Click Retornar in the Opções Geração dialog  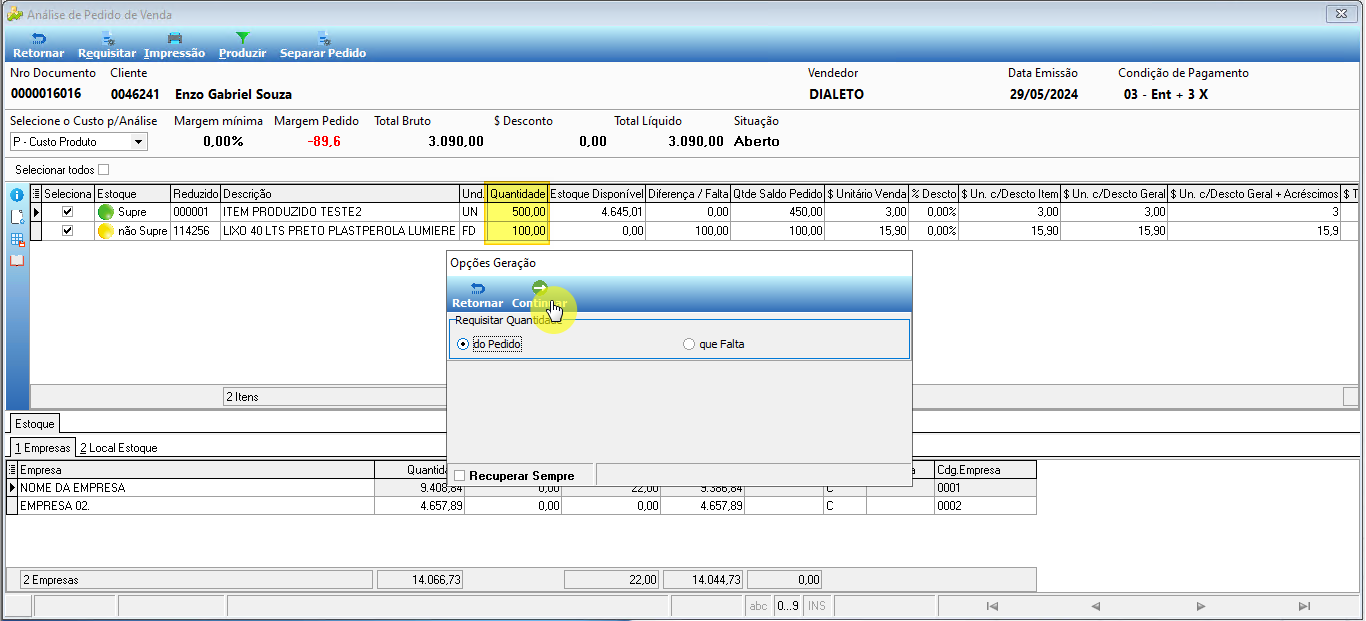[478, 295]
